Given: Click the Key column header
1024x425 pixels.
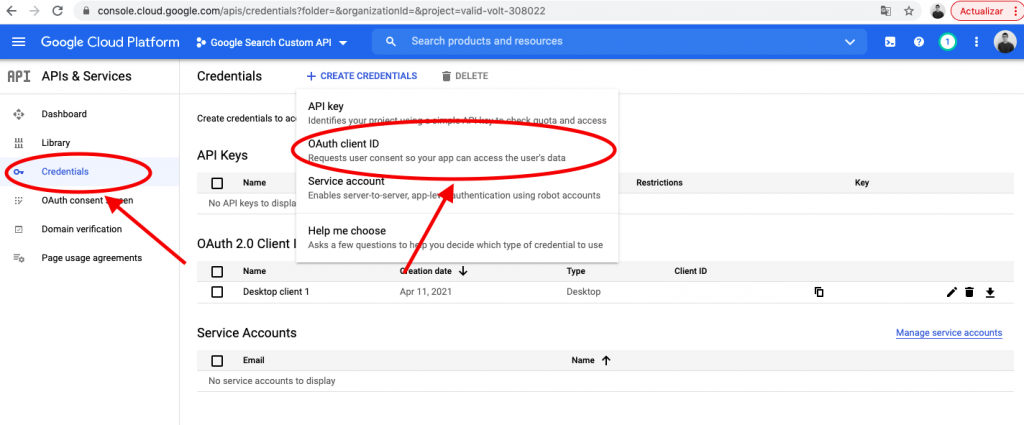Looking at the screenshot, I should 861,183.
